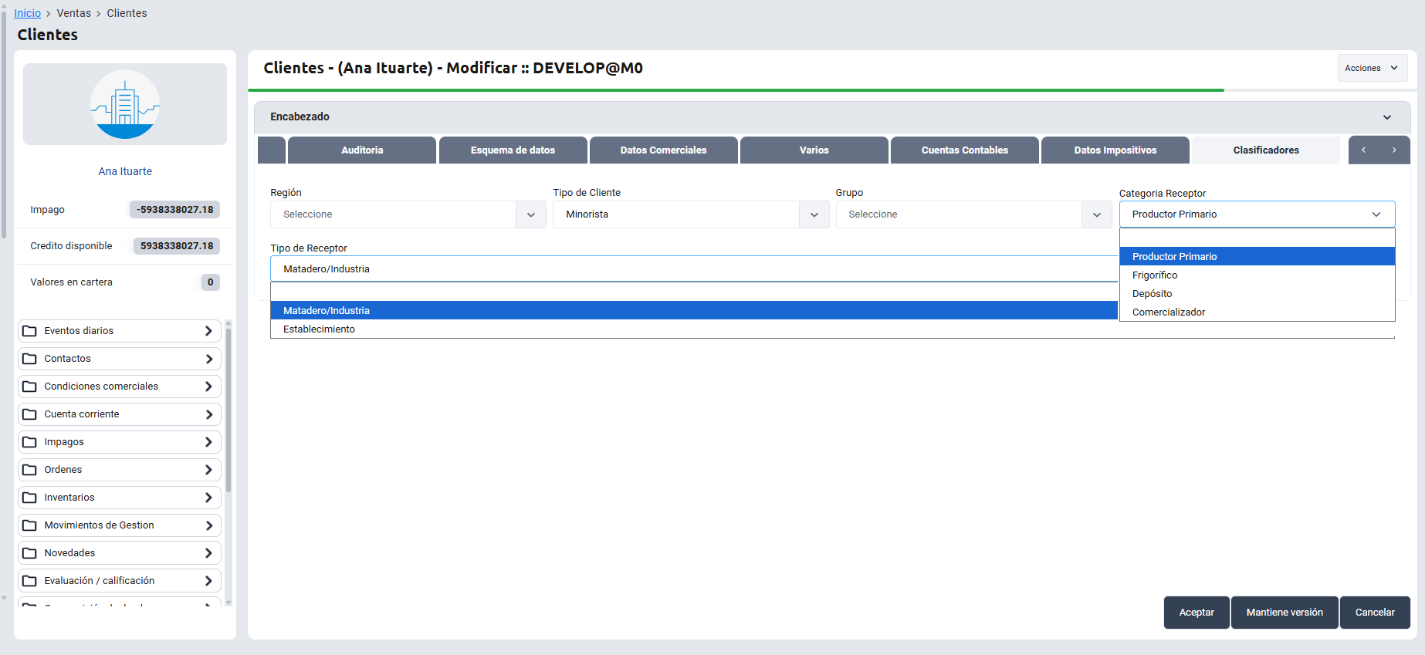Open the Acciones dropdown
Screen dimensions: 1425x655
pos(1372,68)
